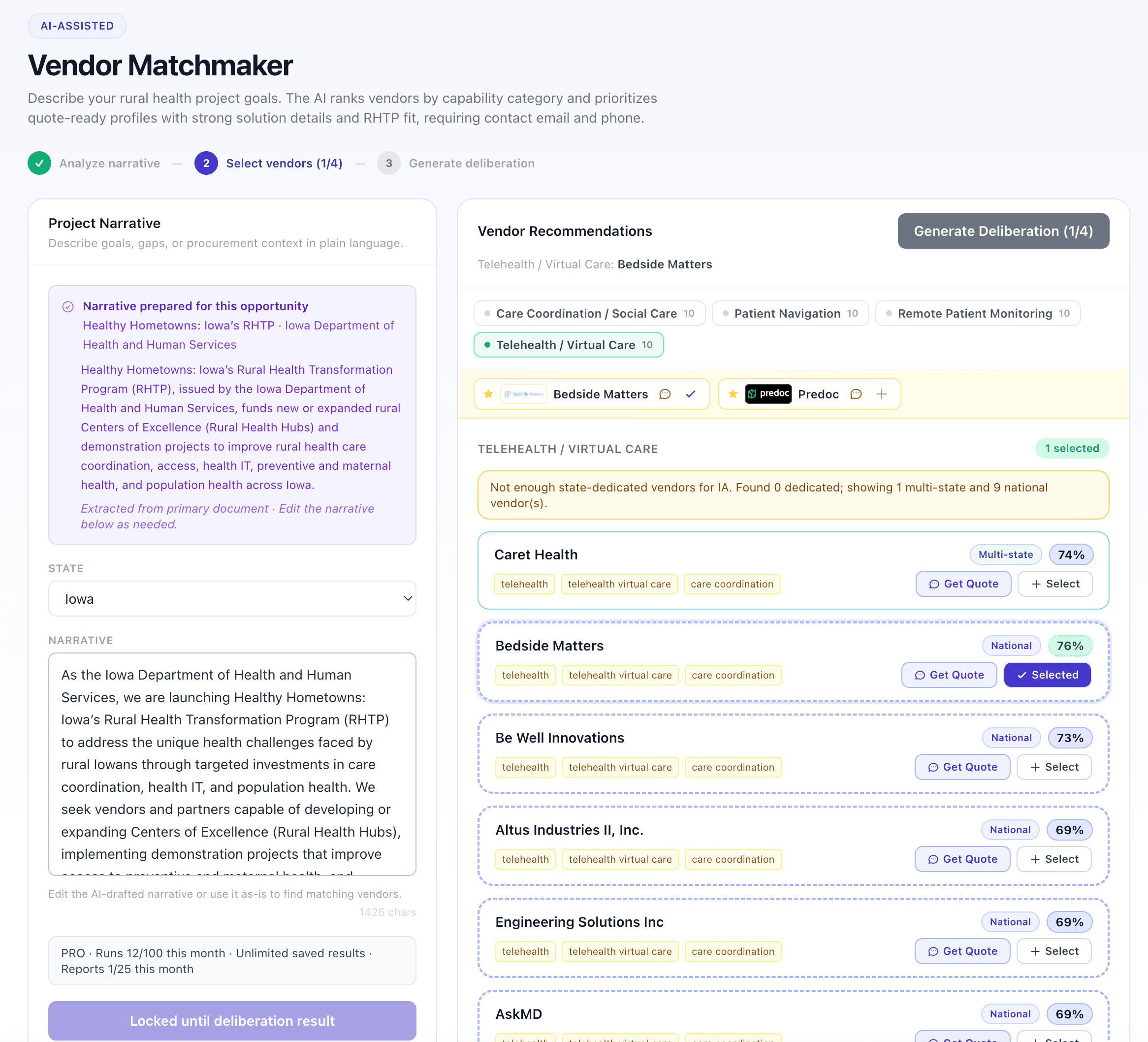1148x1042 pixels.
Task: Click Altus Industries' care coordination tag
Action: 733,859
